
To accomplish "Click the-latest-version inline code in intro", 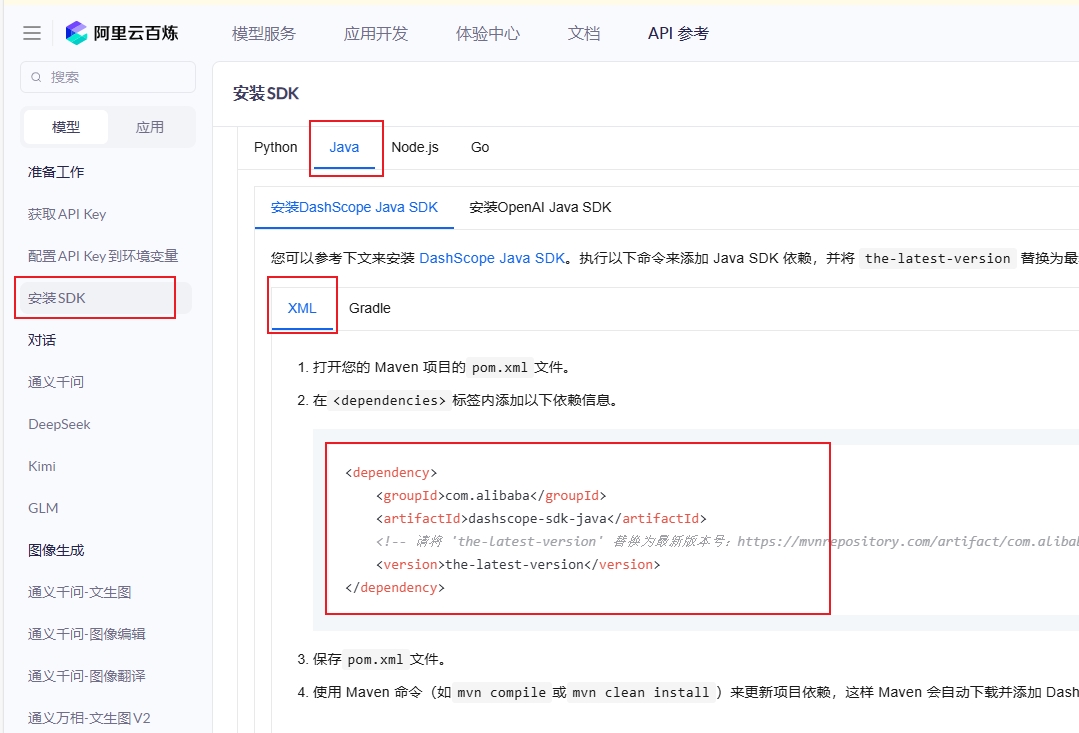I will point(937,258).
